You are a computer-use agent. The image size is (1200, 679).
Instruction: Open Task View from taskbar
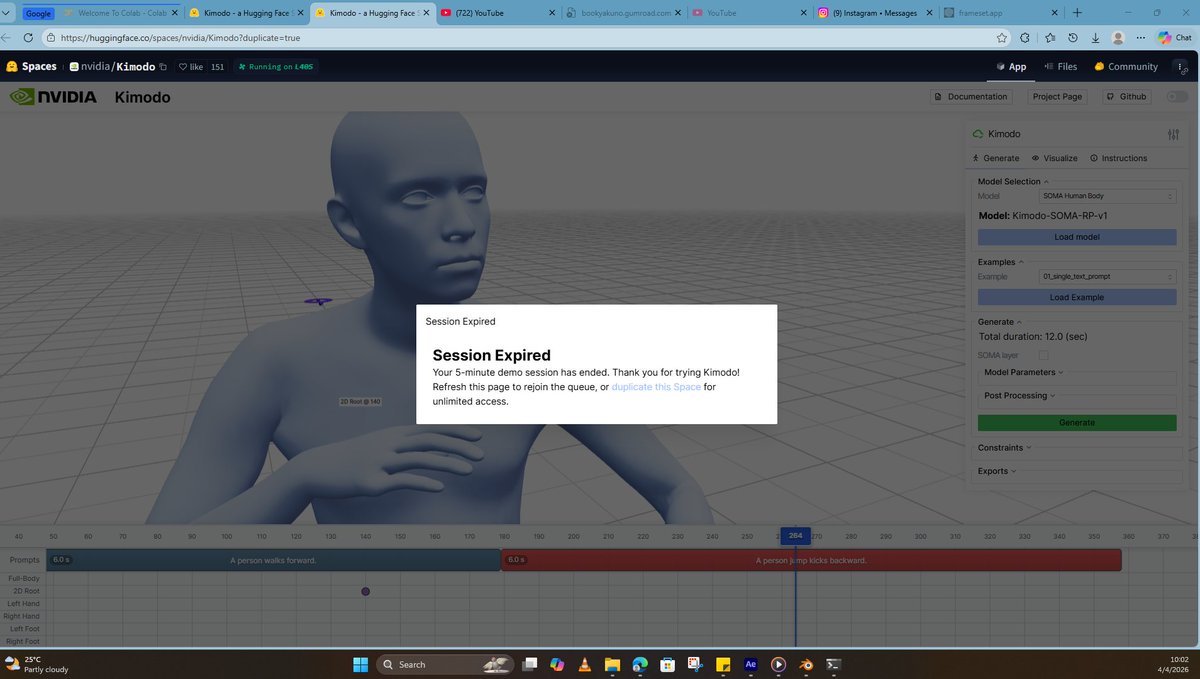[x=529, y=664]
